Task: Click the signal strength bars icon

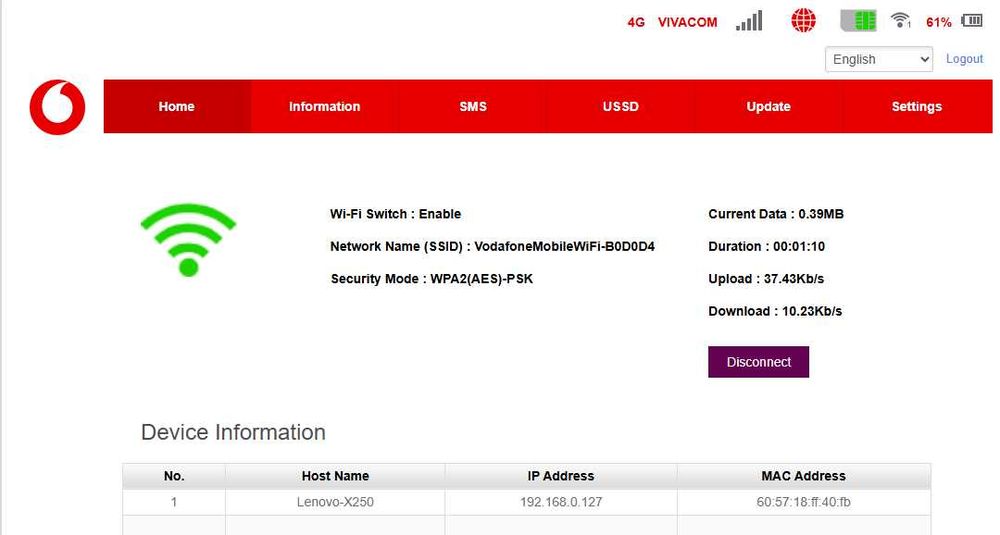Action: click(x=749, y=21)
